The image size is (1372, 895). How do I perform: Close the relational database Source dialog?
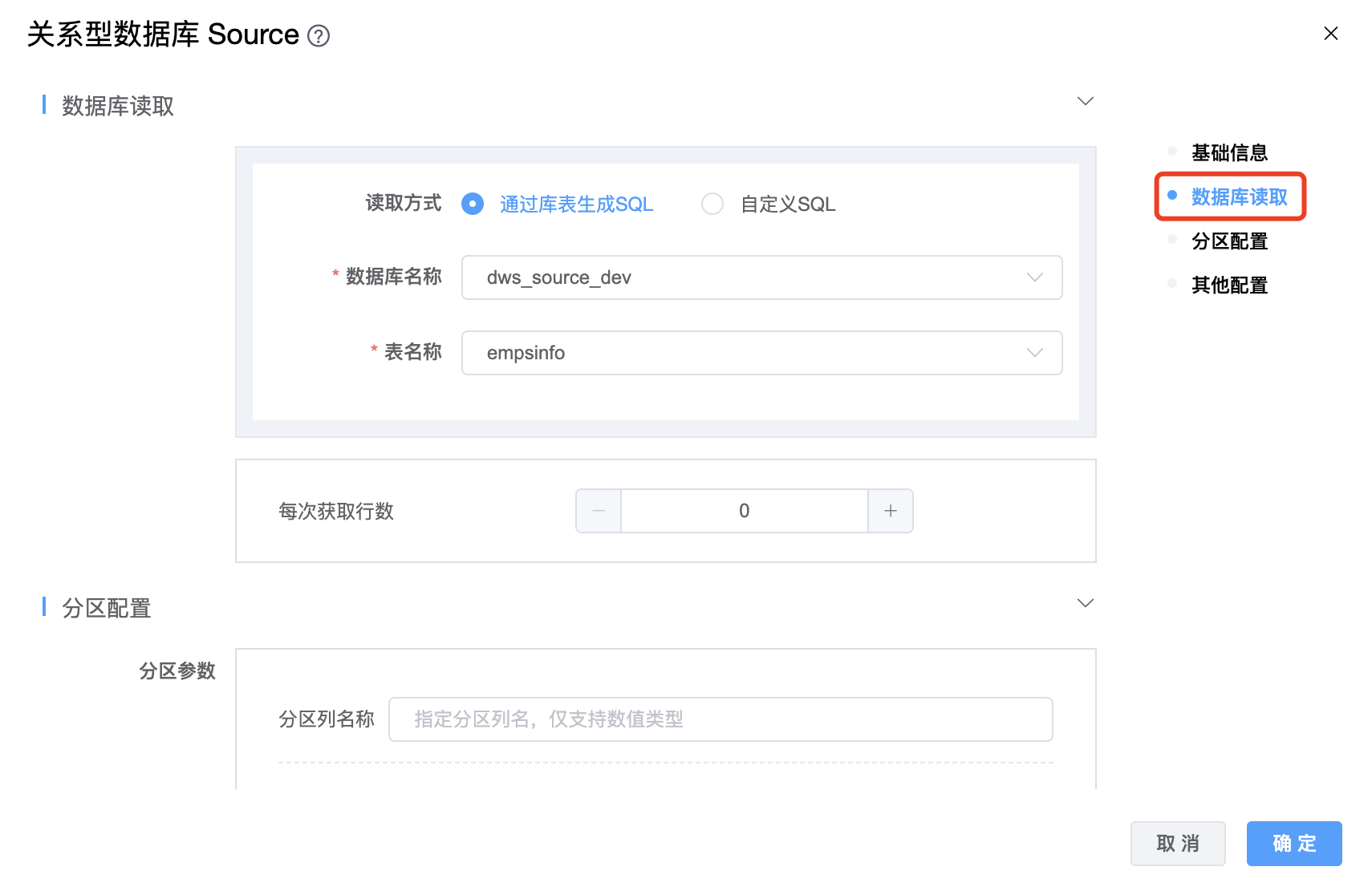(1330, 34)
